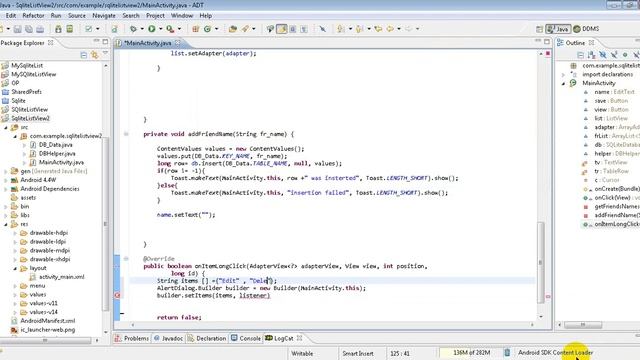Maximize the Package Explorer view
The width and height of the screenshot is (640, 360).
tap(105, 42)
